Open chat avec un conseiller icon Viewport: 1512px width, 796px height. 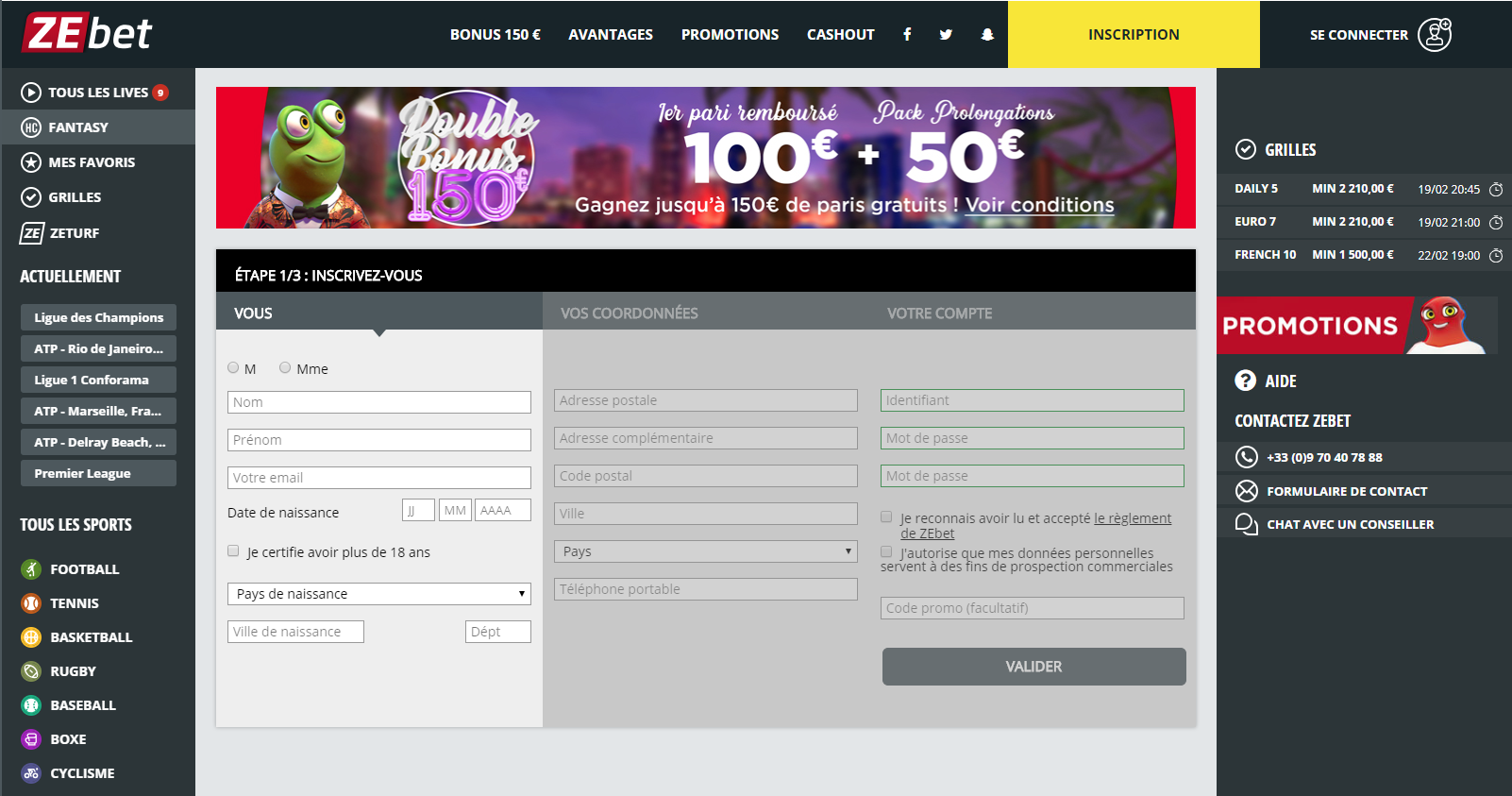point(1247,524)
